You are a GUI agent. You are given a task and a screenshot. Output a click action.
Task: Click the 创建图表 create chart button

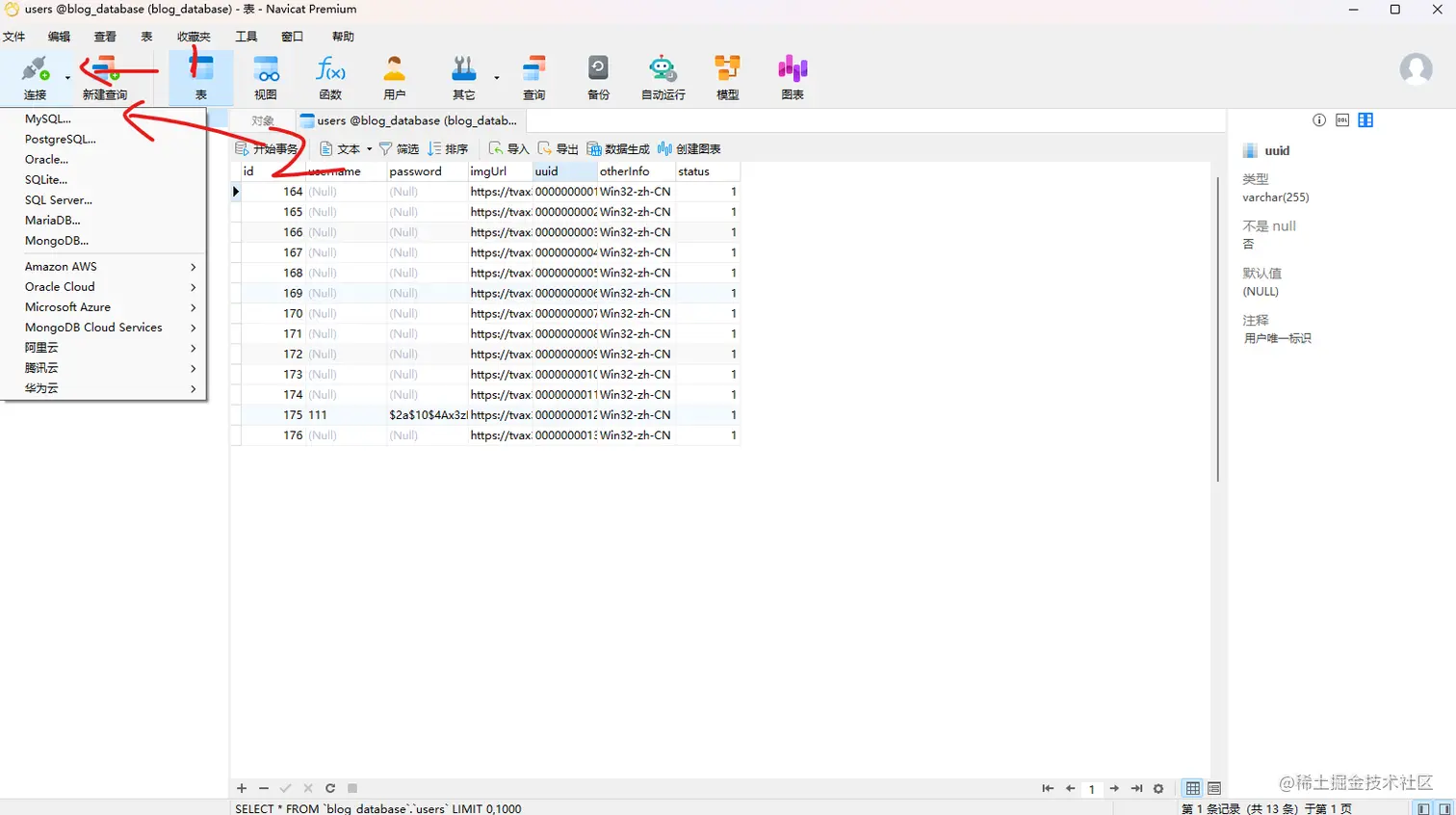[x=689, y=148]
